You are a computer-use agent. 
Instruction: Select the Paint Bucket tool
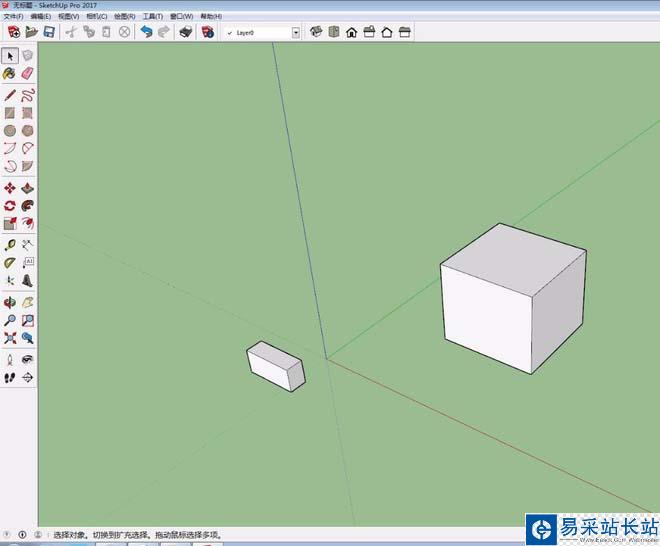pyautogui.click(x=10, y=74)
